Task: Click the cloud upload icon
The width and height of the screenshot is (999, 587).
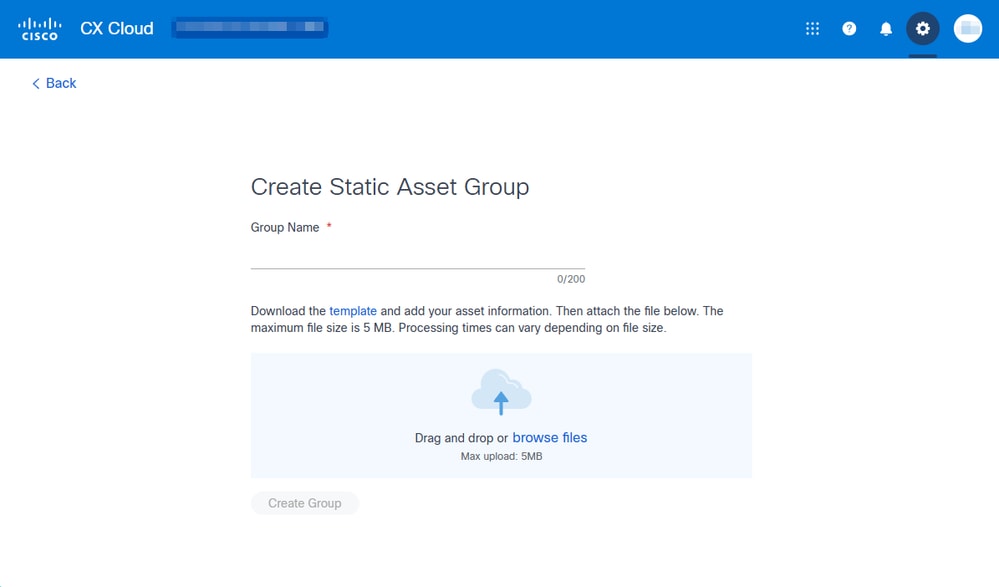Action: [x=501, y=392]
